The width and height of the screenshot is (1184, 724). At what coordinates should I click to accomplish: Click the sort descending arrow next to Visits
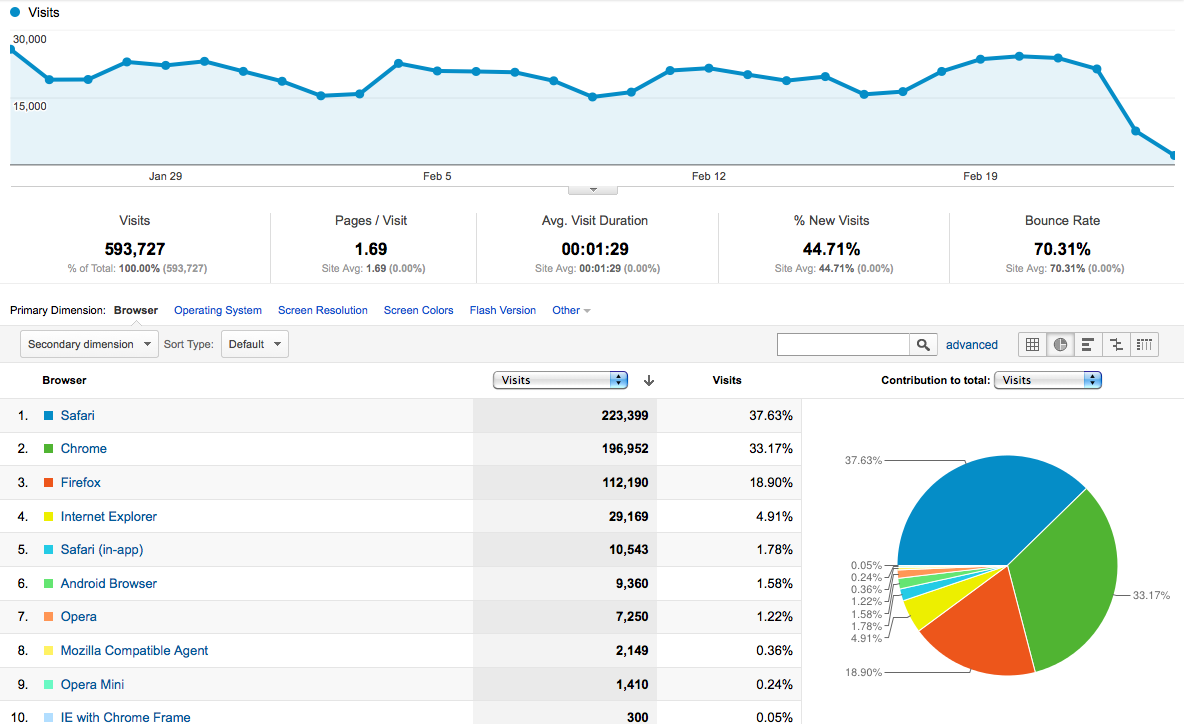[649, 380]
